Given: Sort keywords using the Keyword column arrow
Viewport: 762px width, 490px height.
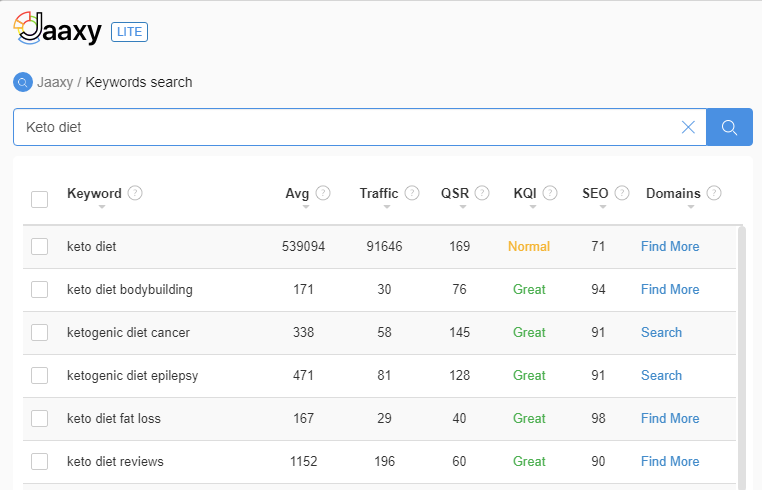Looking at the screenshot, I should pyautogui.click(x=102, y=207).
